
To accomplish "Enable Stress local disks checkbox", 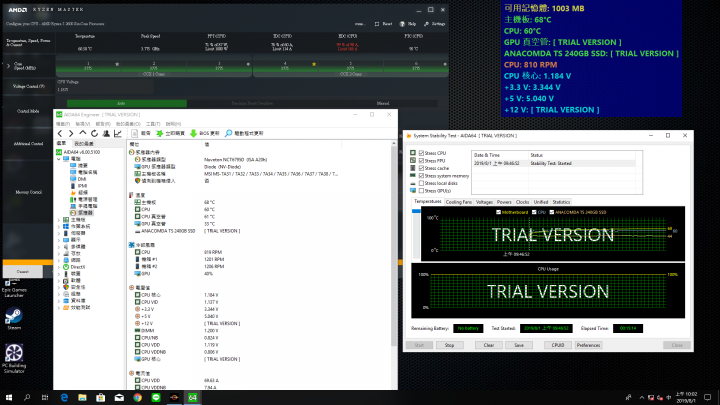I will click(x=421, y=183).
